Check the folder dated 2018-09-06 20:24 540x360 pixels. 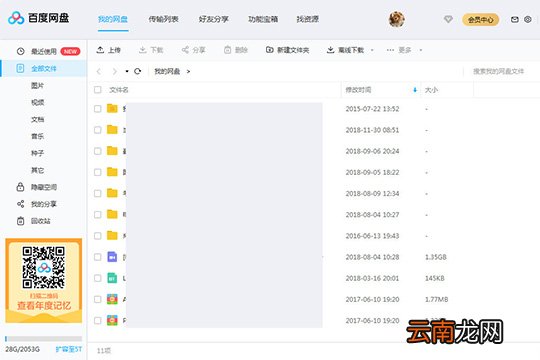[x=98, y=151]
